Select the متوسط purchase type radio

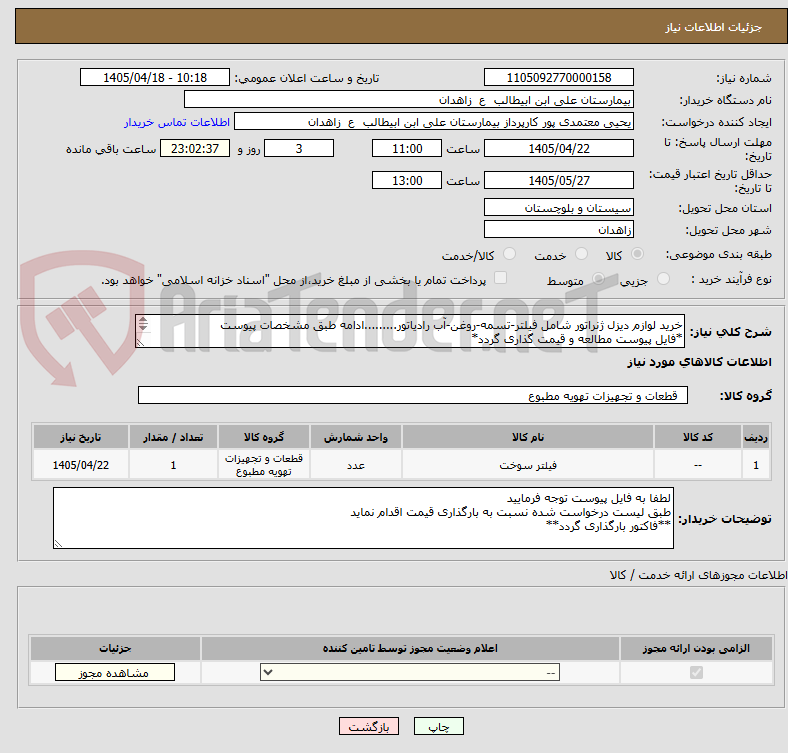coord(598,278)
